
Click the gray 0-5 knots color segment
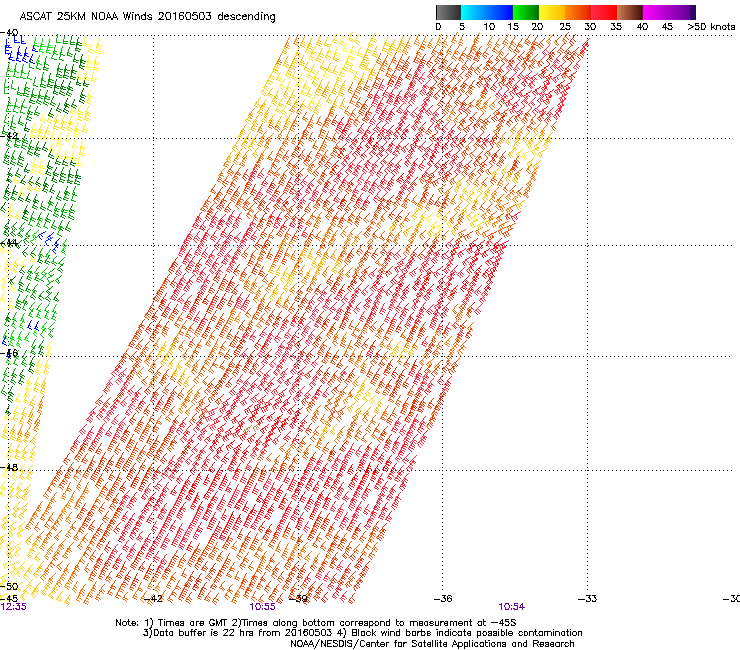point(448,12)
